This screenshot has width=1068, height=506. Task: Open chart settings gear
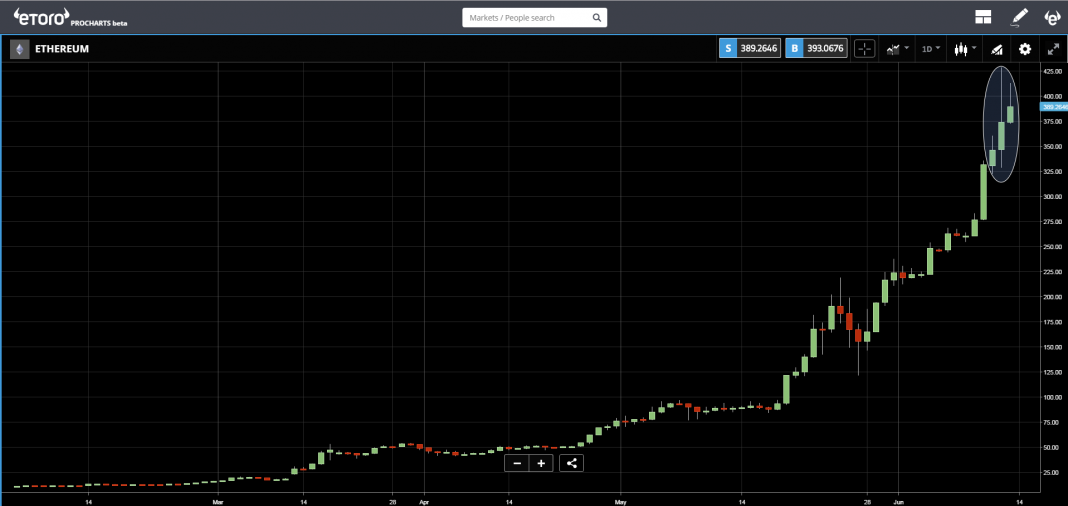(x=1025, y=49)
